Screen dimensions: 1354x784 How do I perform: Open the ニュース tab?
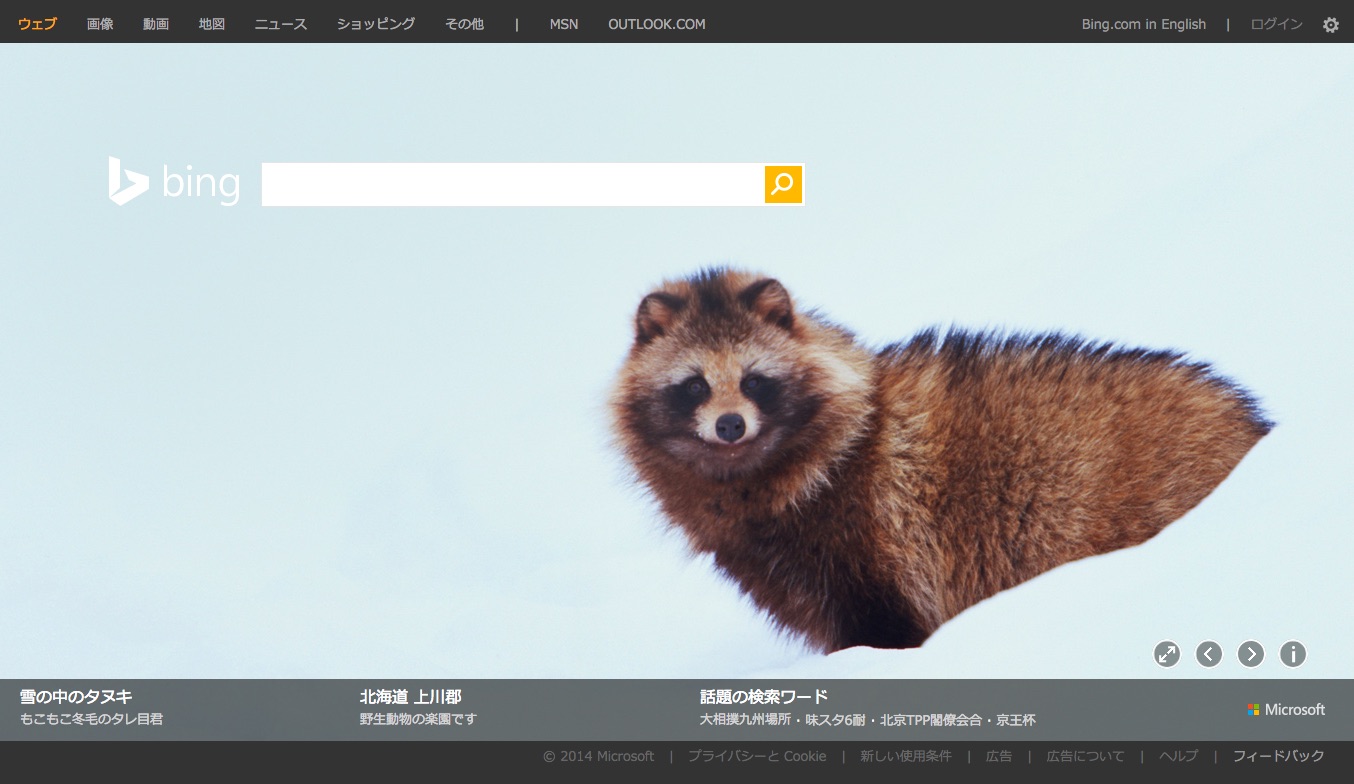(281, 24)
